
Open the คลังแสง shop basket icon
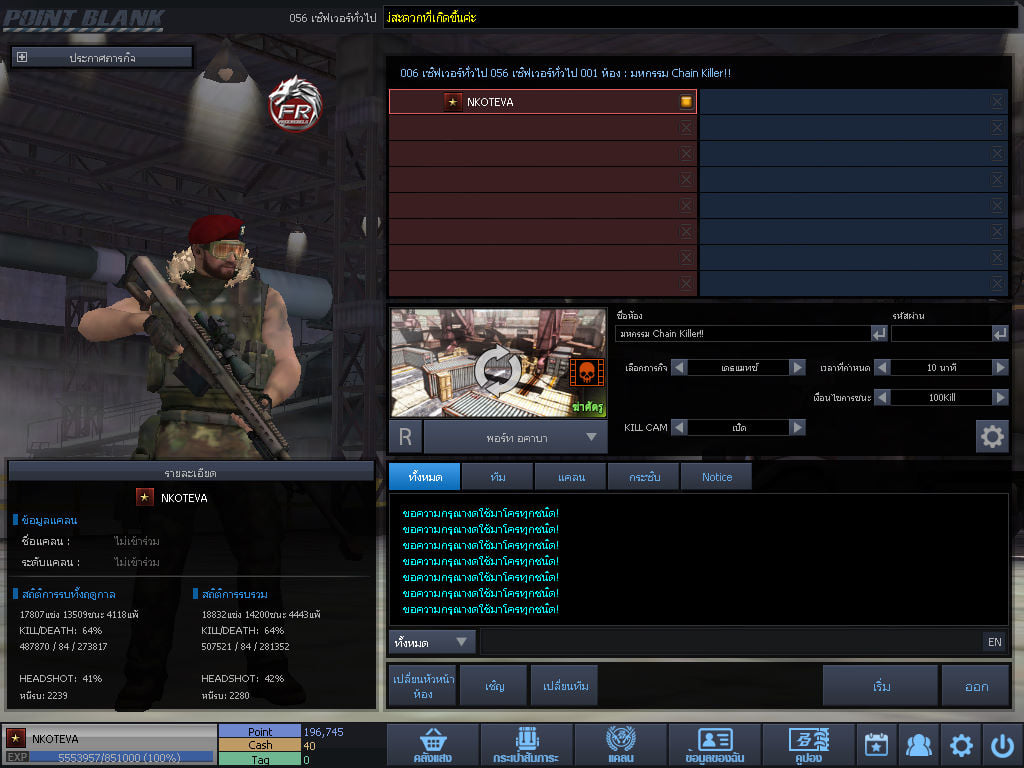433,745
